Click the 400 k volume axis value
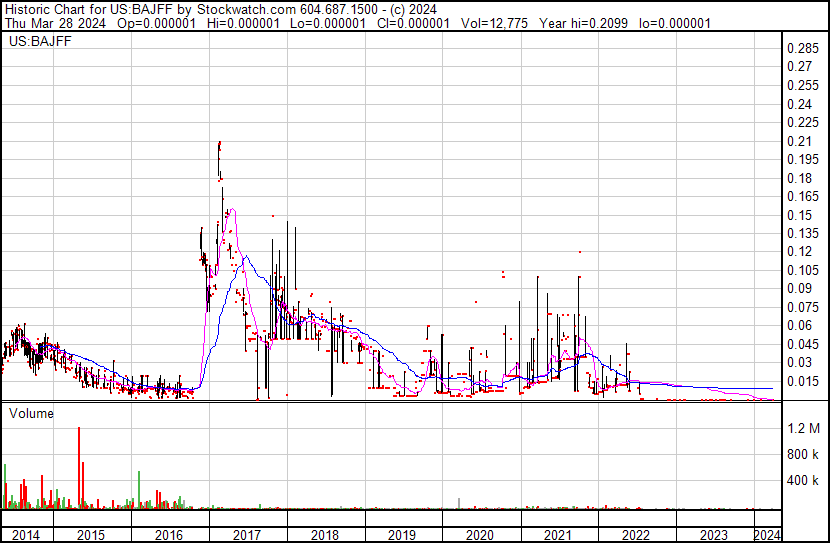The image size is (830, 543). (802, 481)
